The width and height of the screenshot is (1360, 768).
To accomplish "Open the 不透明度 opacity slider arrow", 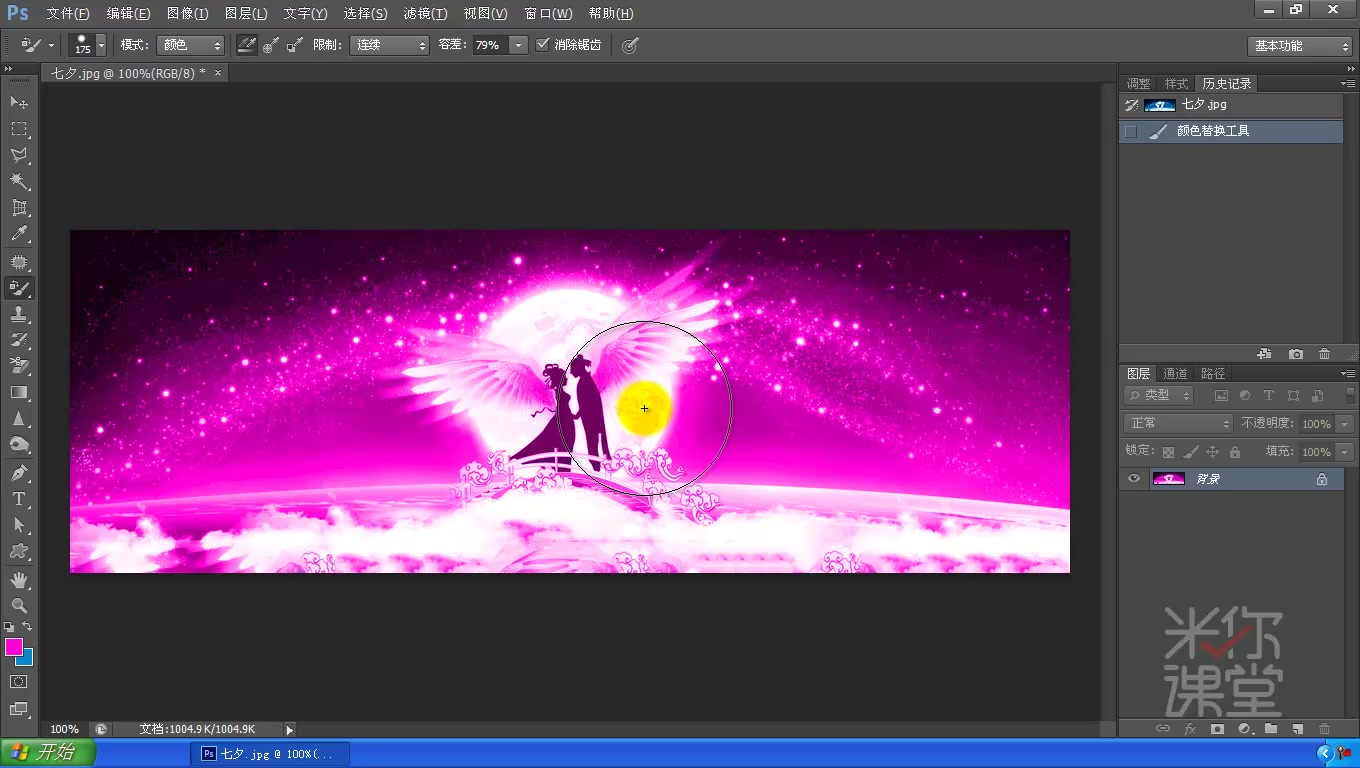I will coord(1344,424).
